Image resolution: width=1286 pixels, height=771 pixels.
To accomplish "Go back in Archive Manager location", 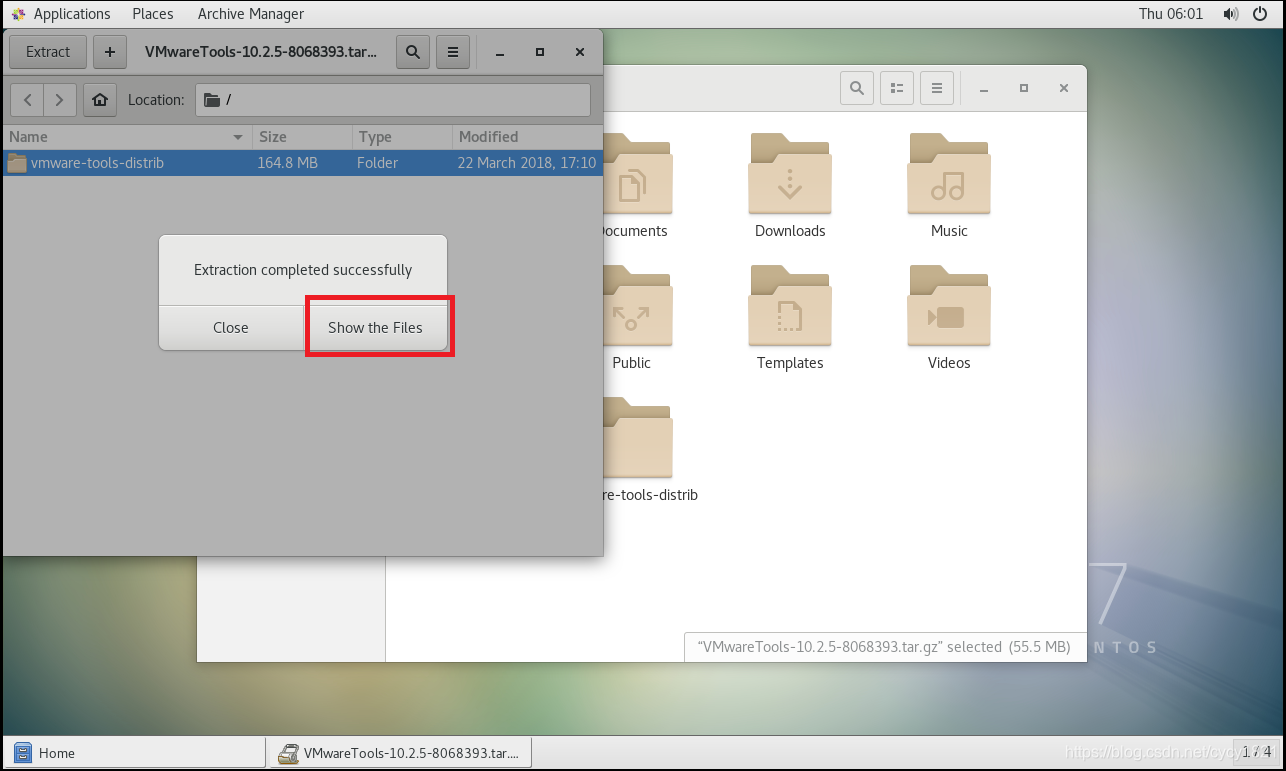I will [27, 100].
